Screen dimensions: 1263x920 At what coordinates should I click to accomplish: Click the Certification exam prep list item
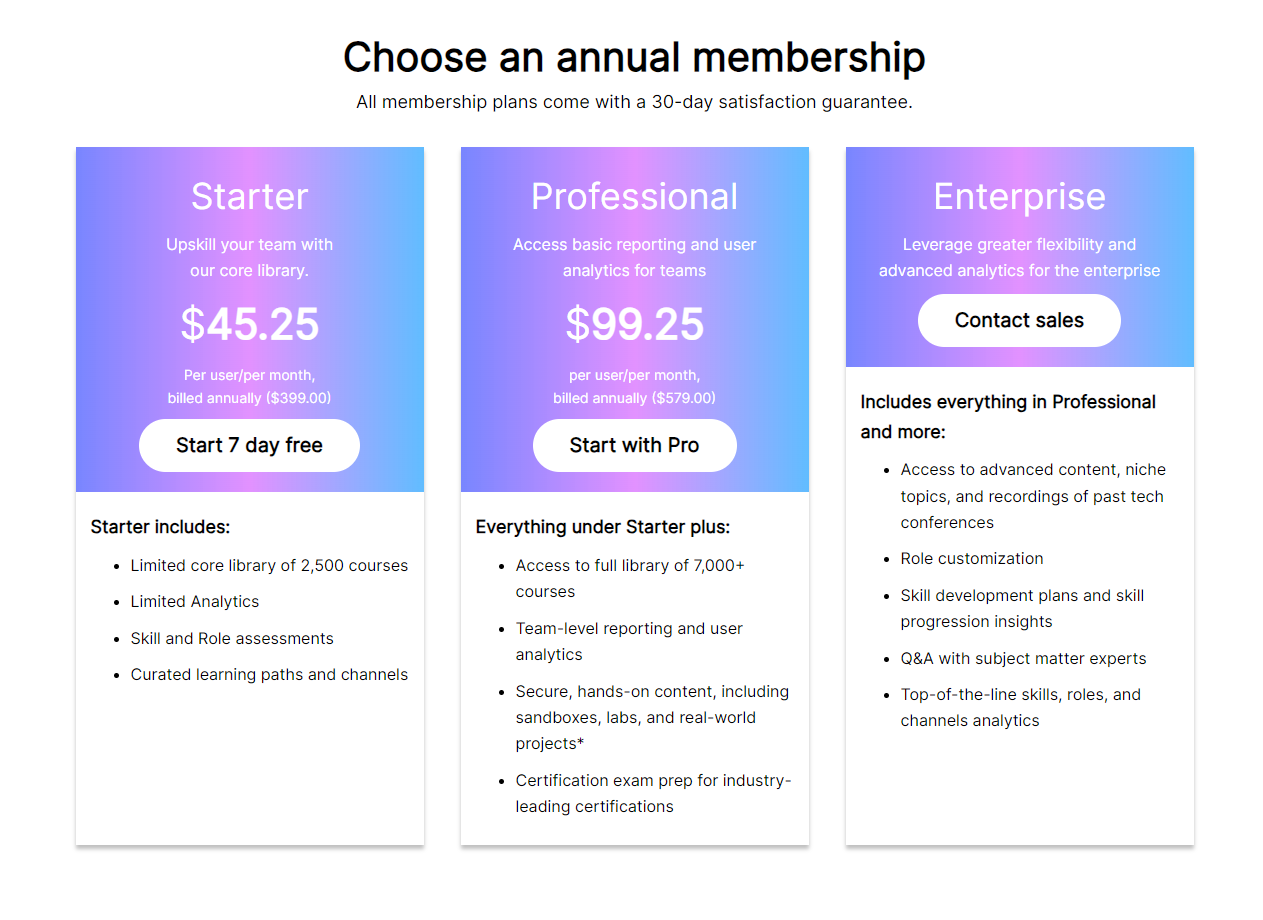pyautogui.click(x=652, y=781)
